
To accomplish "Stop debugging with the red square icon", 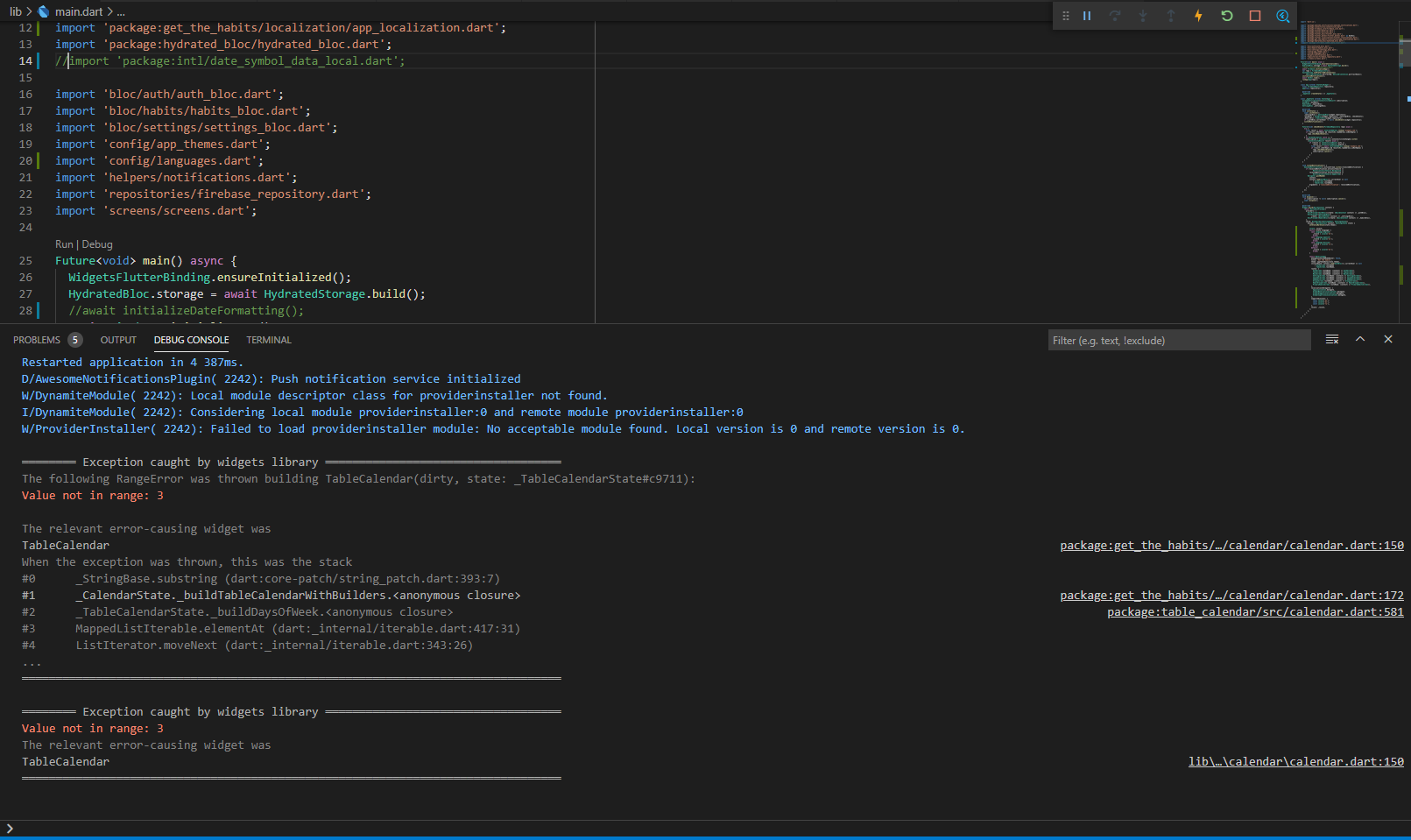I will [x=1253, y=15].
